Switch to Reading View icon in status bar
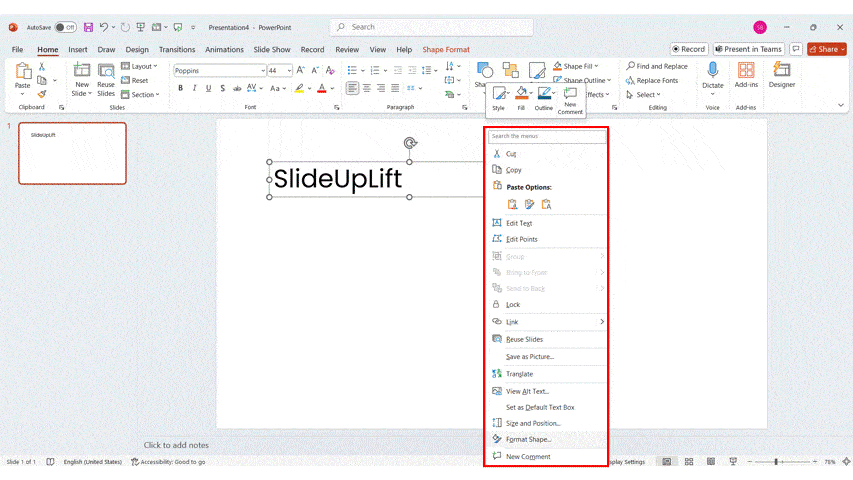 710,461
